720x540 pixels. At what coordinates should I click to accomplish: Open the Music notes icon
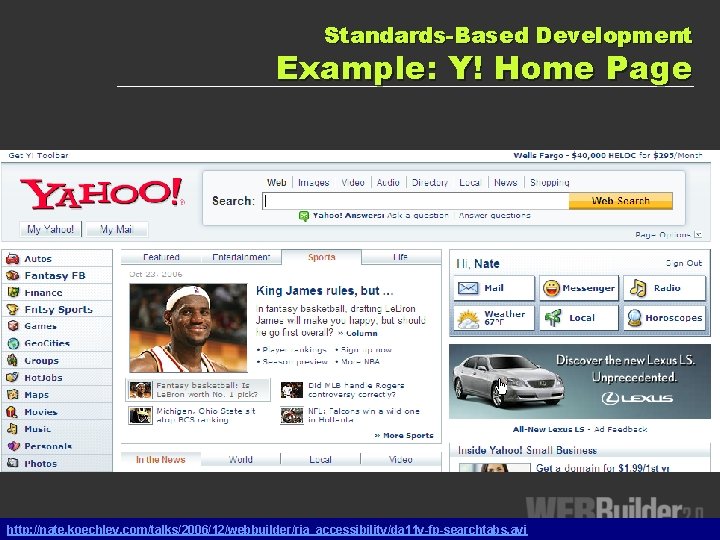pyautogui.click(x=12, y=429)
